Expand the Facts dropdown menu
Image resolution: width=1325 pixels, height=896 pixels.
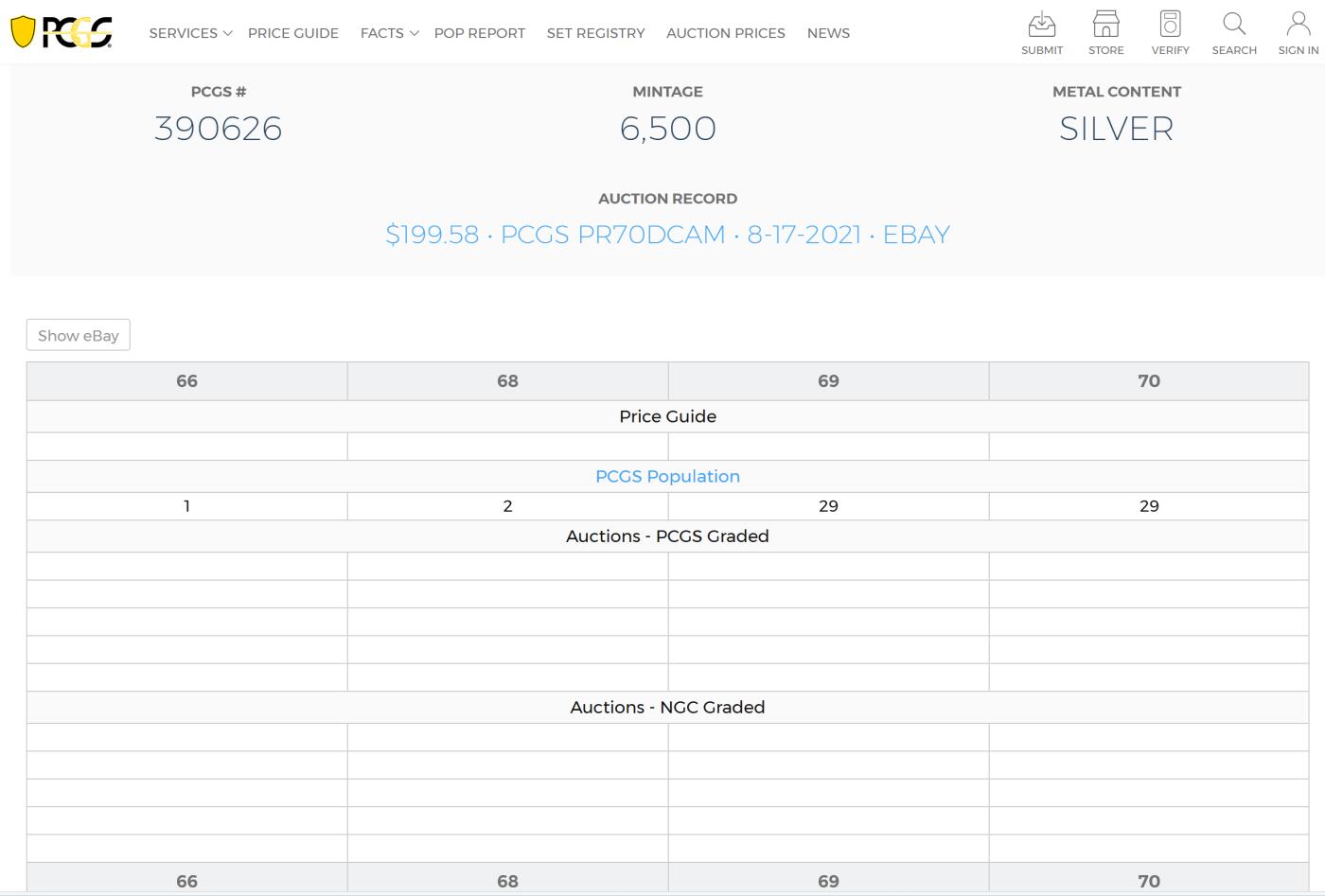pyautogui.click(x=388, y=33)
